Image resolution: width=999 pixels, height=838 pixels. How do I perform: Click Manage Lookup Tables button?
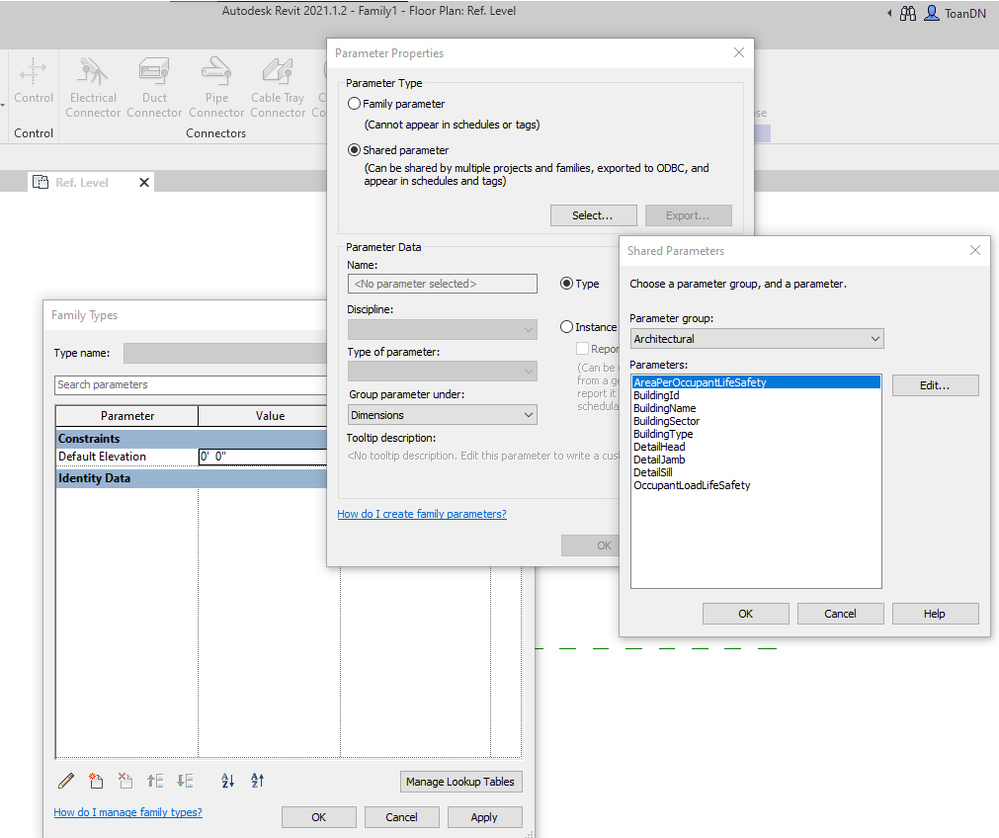coord(461,782)
